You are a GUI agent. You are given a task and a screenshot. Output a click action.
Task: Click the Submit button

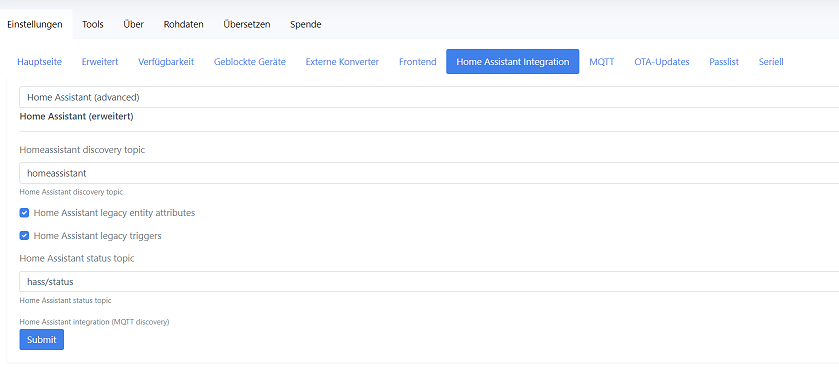[42, 340]
